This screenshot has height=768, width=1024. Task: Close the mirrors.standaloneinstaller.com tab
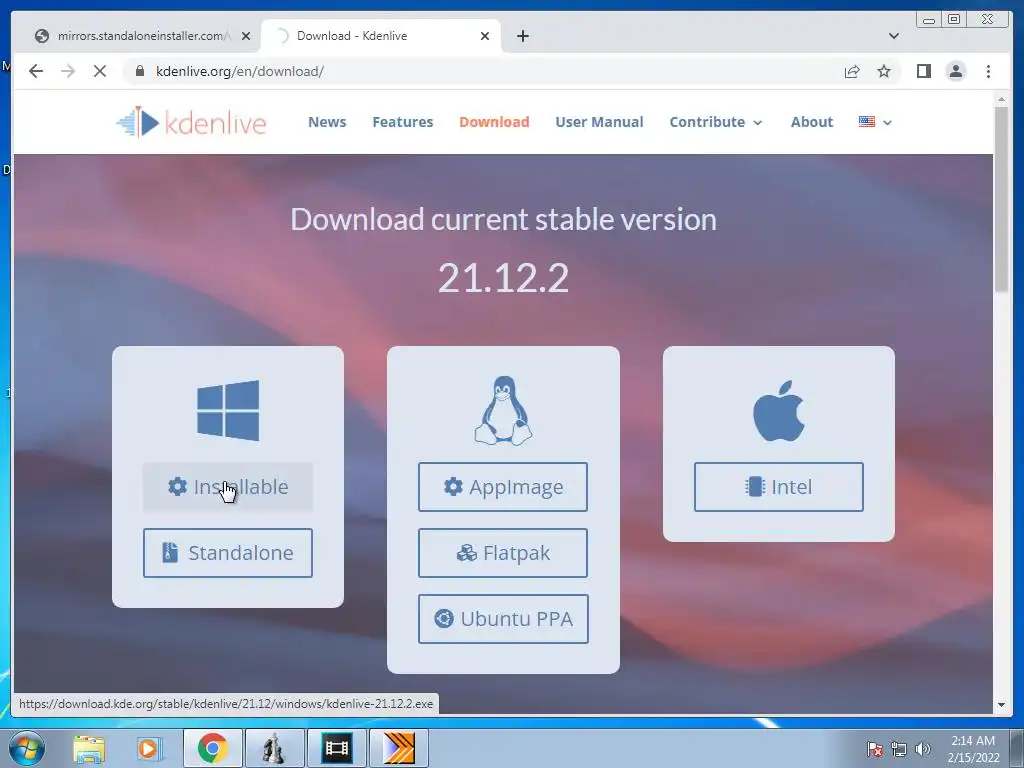click(246, 36)
